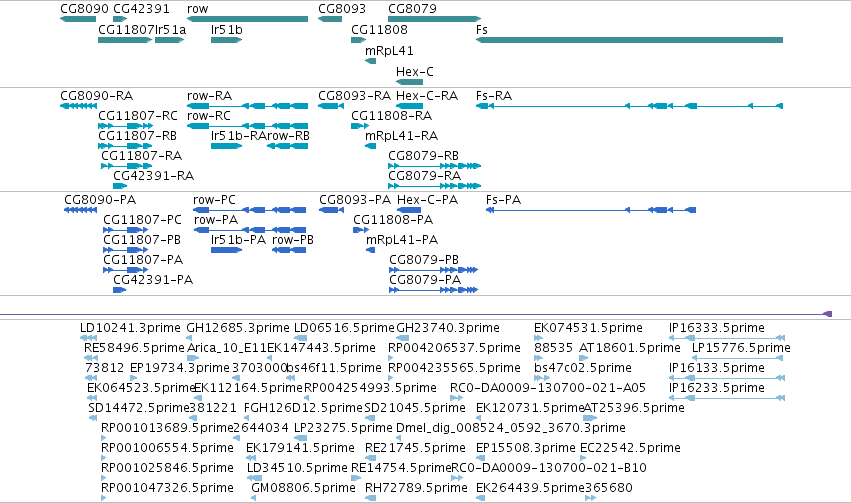Image resolution: width=851 pixels, height=503 pixels.
Task: Click the CG11807-RC transcript
Action: tap(125, 126)
